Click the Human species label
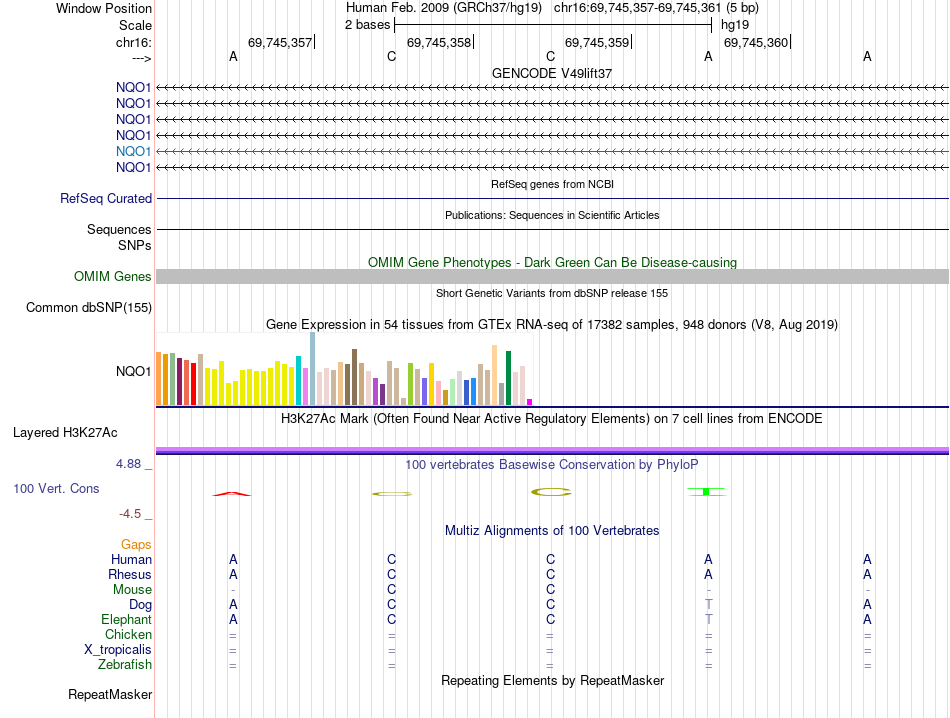This screenshot has width=950, height=718. pyautogui.click(x=131, y=559)
